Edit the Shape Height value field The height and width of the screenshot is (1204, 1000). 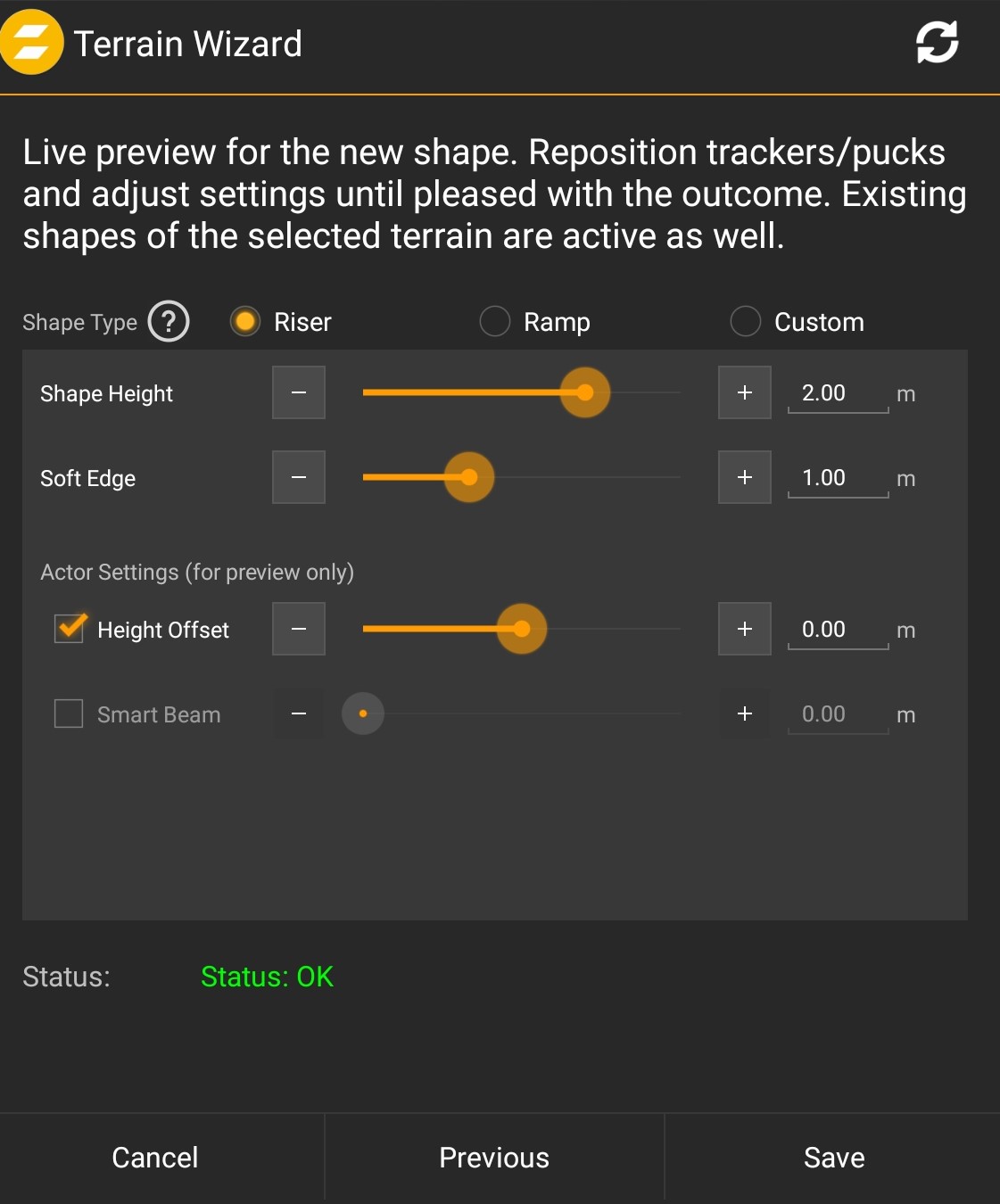click(x=837, y=393)
